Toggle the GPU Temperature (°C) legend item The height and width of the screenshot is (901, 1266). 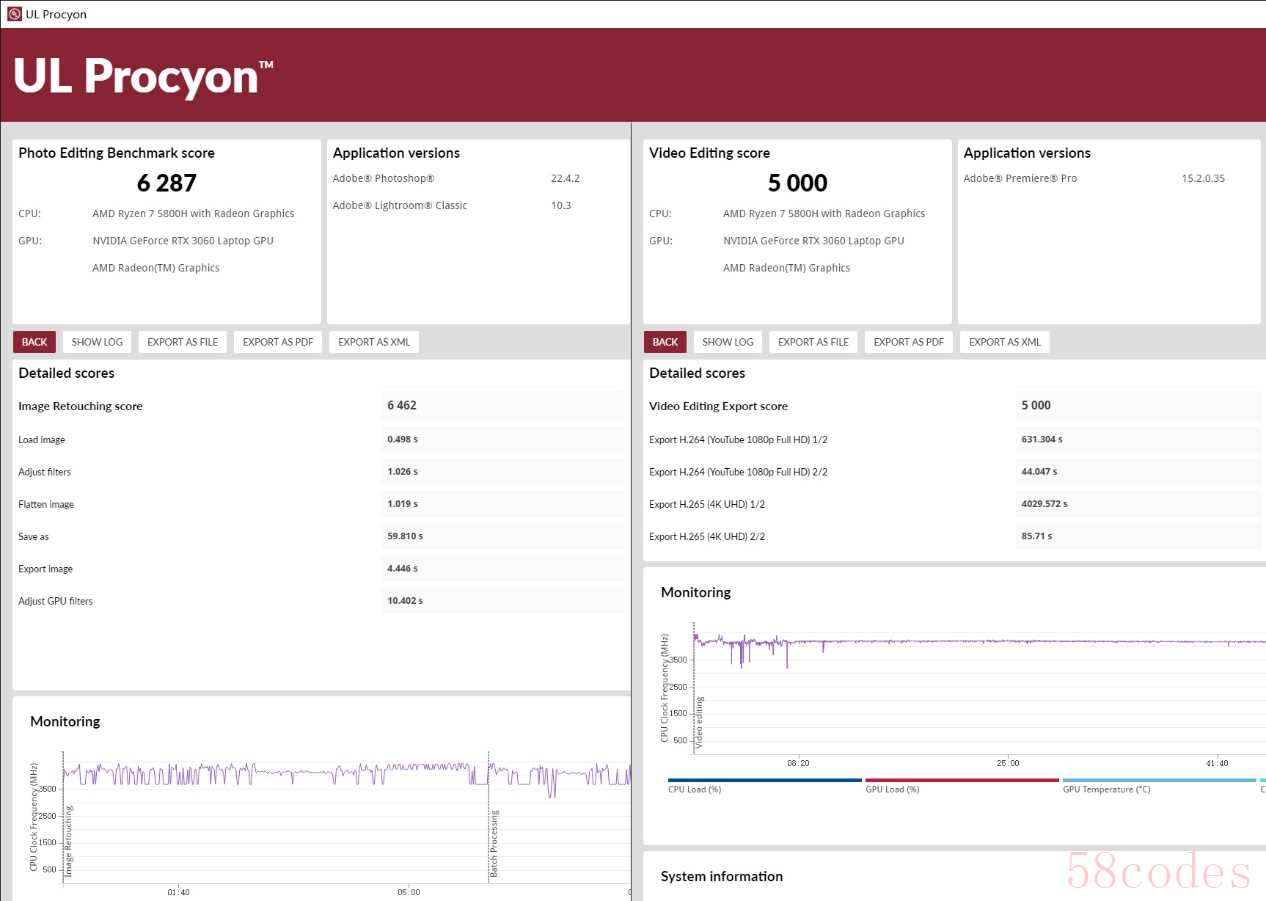tap(1159, 786)
